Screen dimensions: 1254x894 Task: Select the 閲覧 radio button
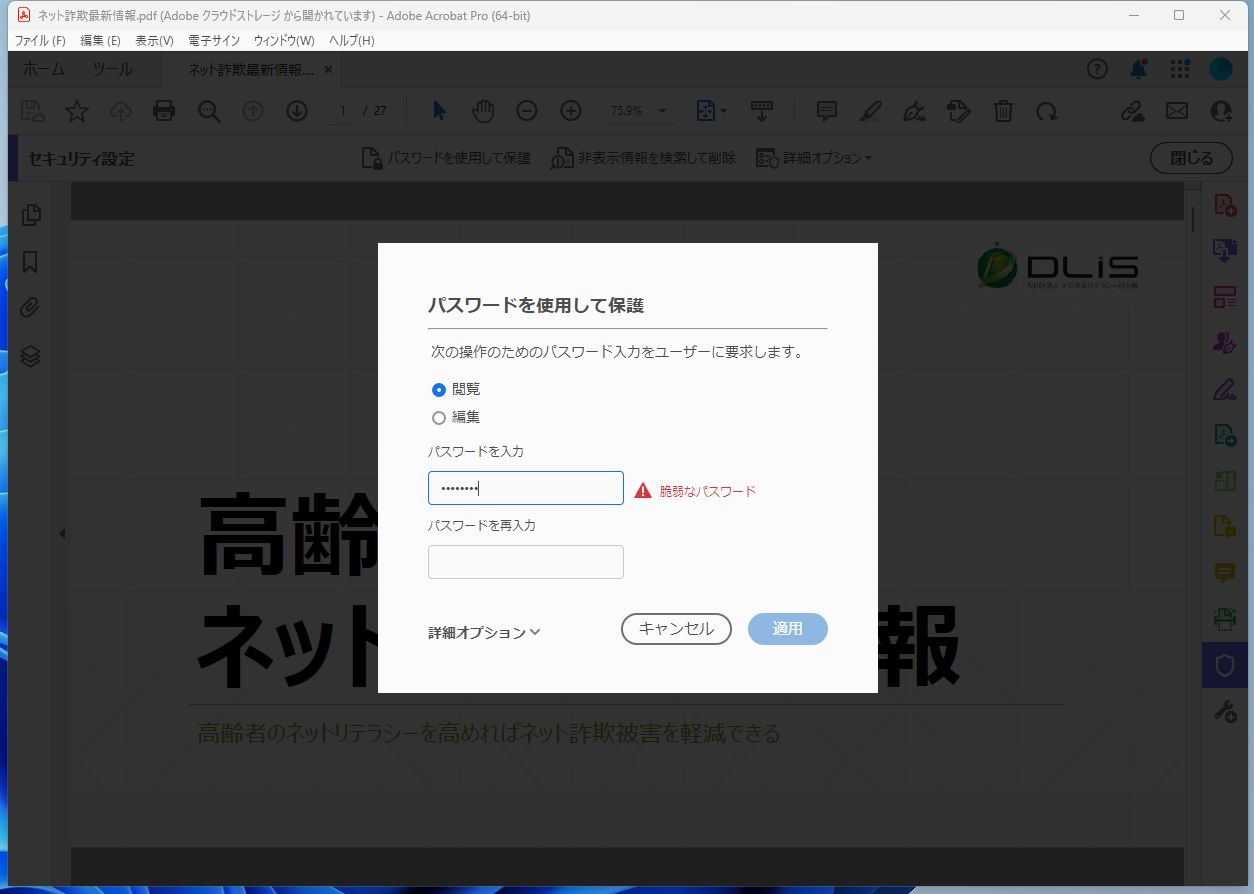tap(438, 390)
